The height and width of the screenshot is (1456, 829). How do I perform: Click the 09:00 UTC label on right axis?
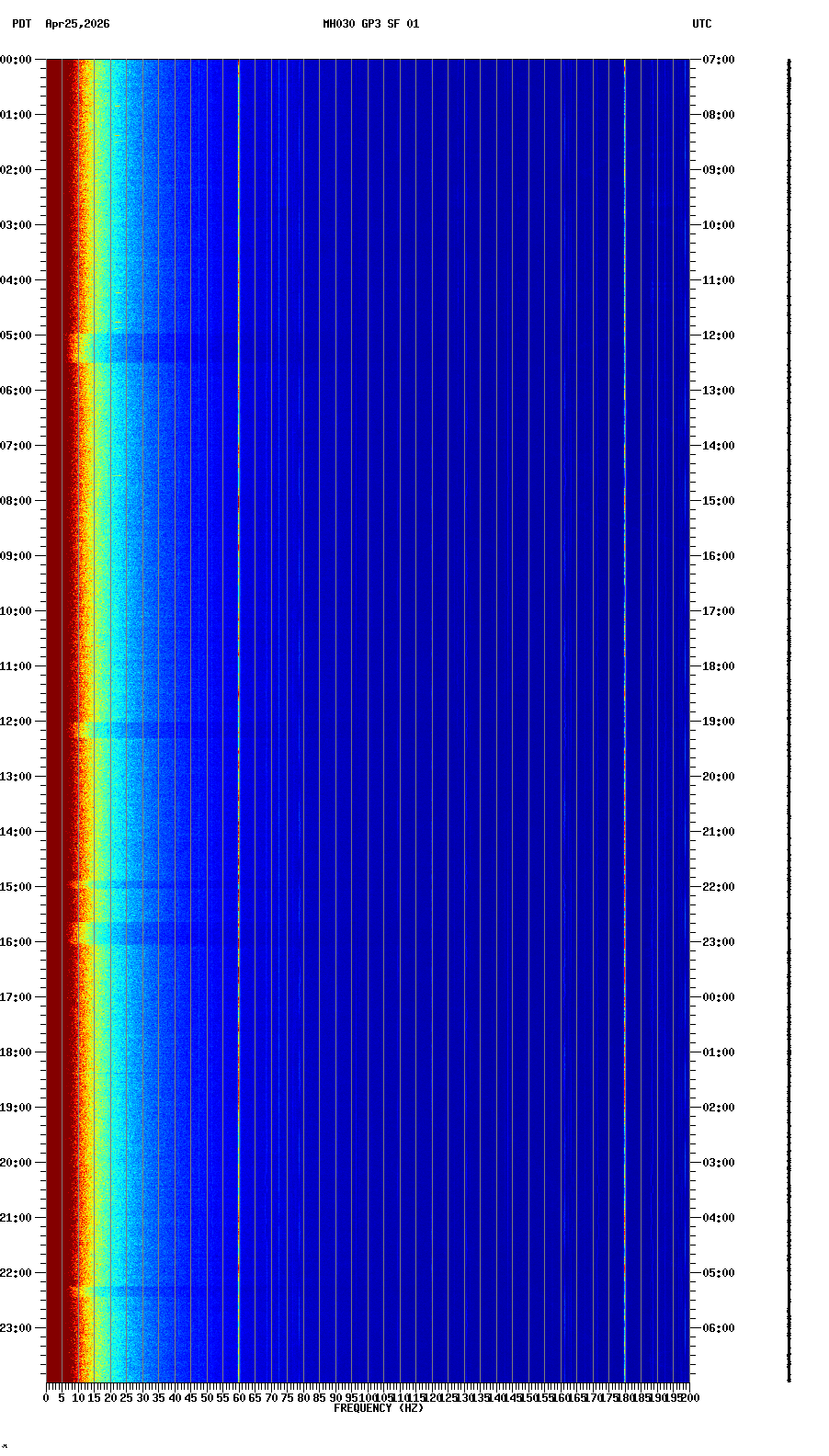[719, 170]
